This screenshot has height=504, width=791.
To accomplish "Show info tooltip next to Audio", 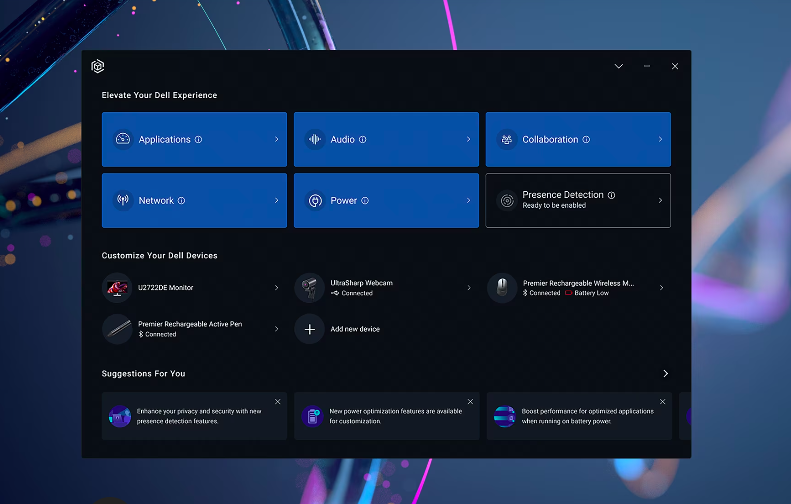I will tap(363, 140).
